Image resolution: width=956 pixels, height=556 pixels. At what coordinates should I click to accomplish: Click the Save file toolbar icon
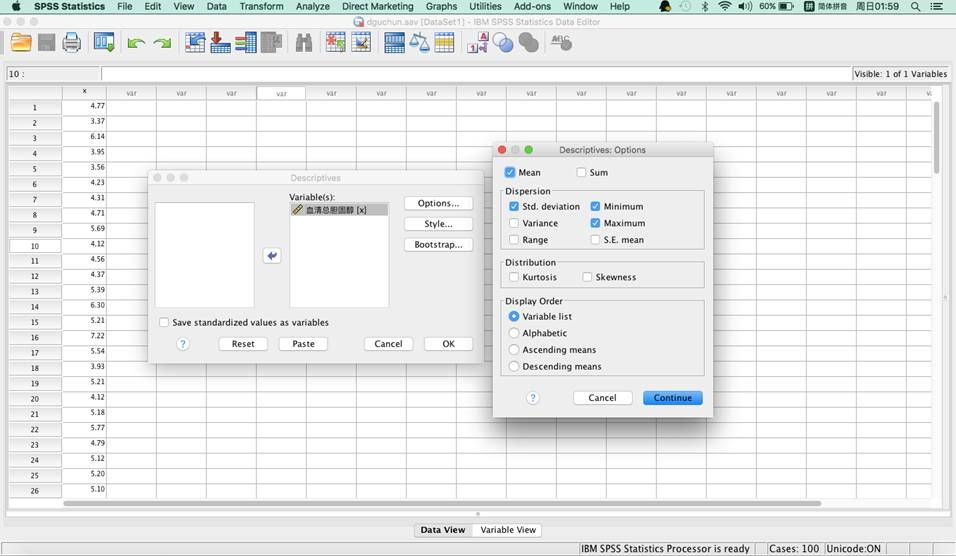tap(46, 43)
